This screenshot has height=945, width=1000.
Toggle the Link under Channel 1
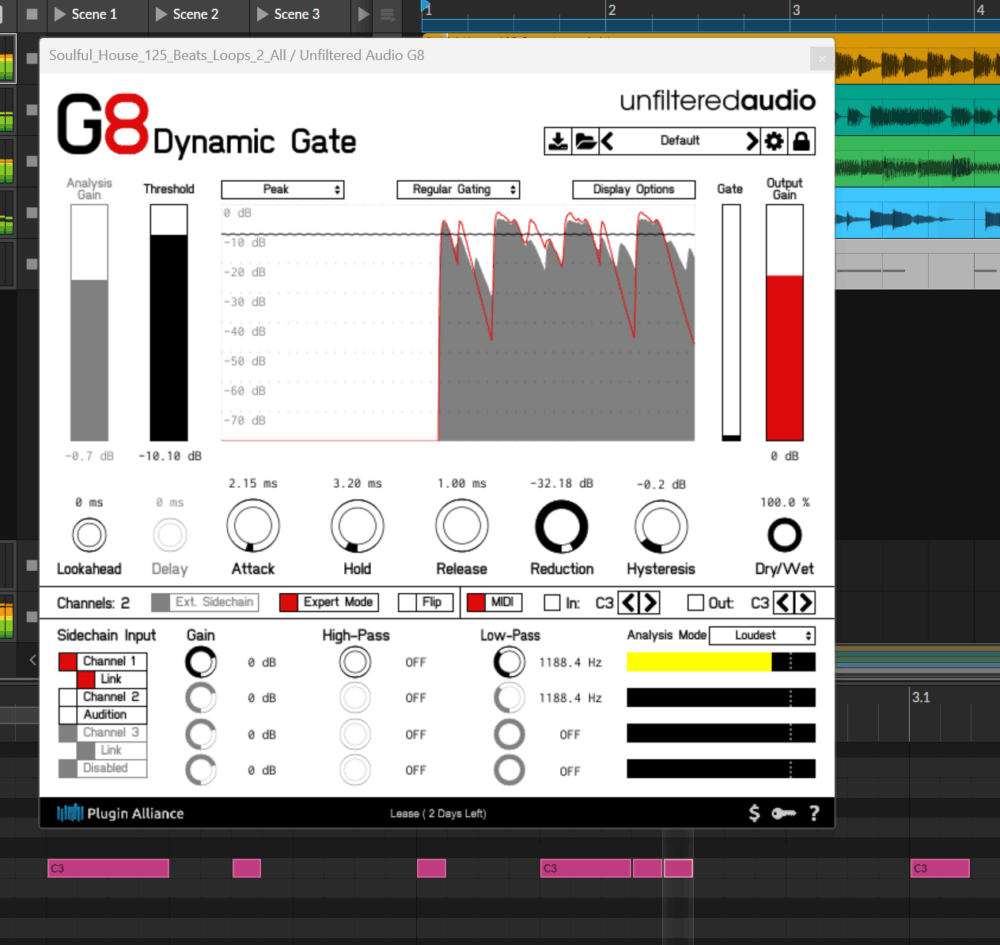click(112, 679)
